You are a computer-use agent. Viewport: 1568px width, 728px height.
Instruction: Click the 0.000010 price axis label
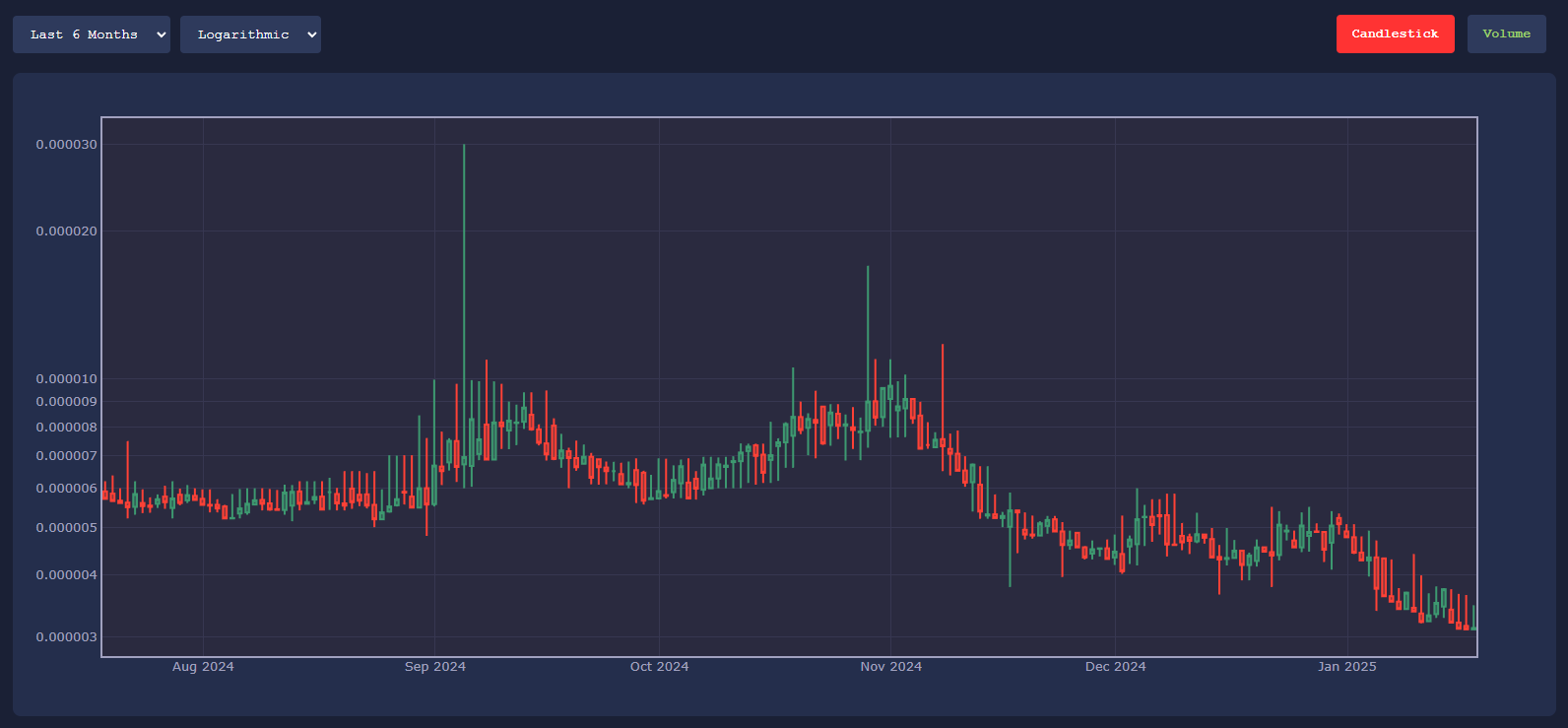(x=67, y=379)
